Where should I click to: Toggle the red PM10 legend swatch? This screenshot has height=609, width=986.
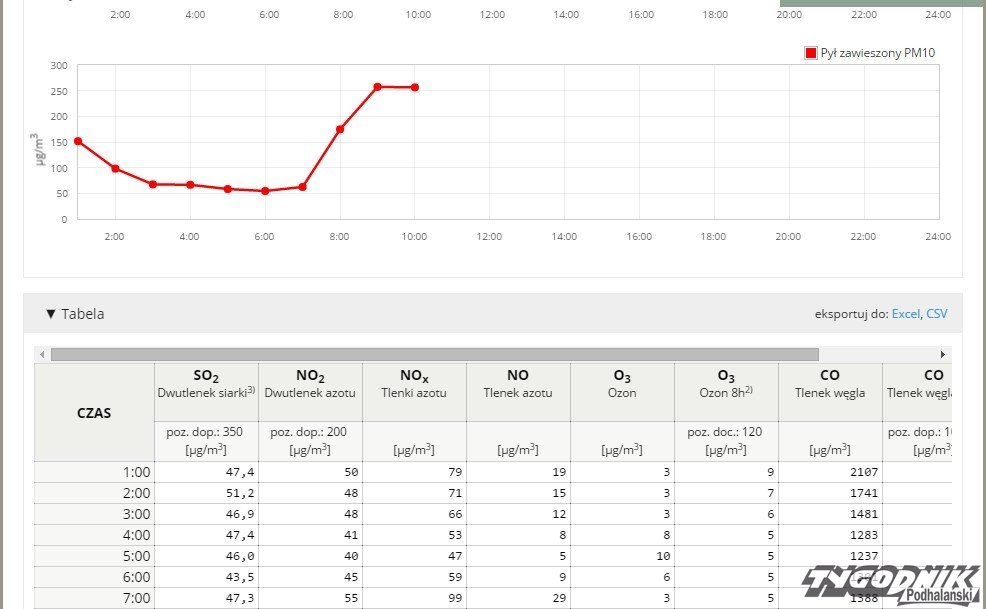coord(811,53)
